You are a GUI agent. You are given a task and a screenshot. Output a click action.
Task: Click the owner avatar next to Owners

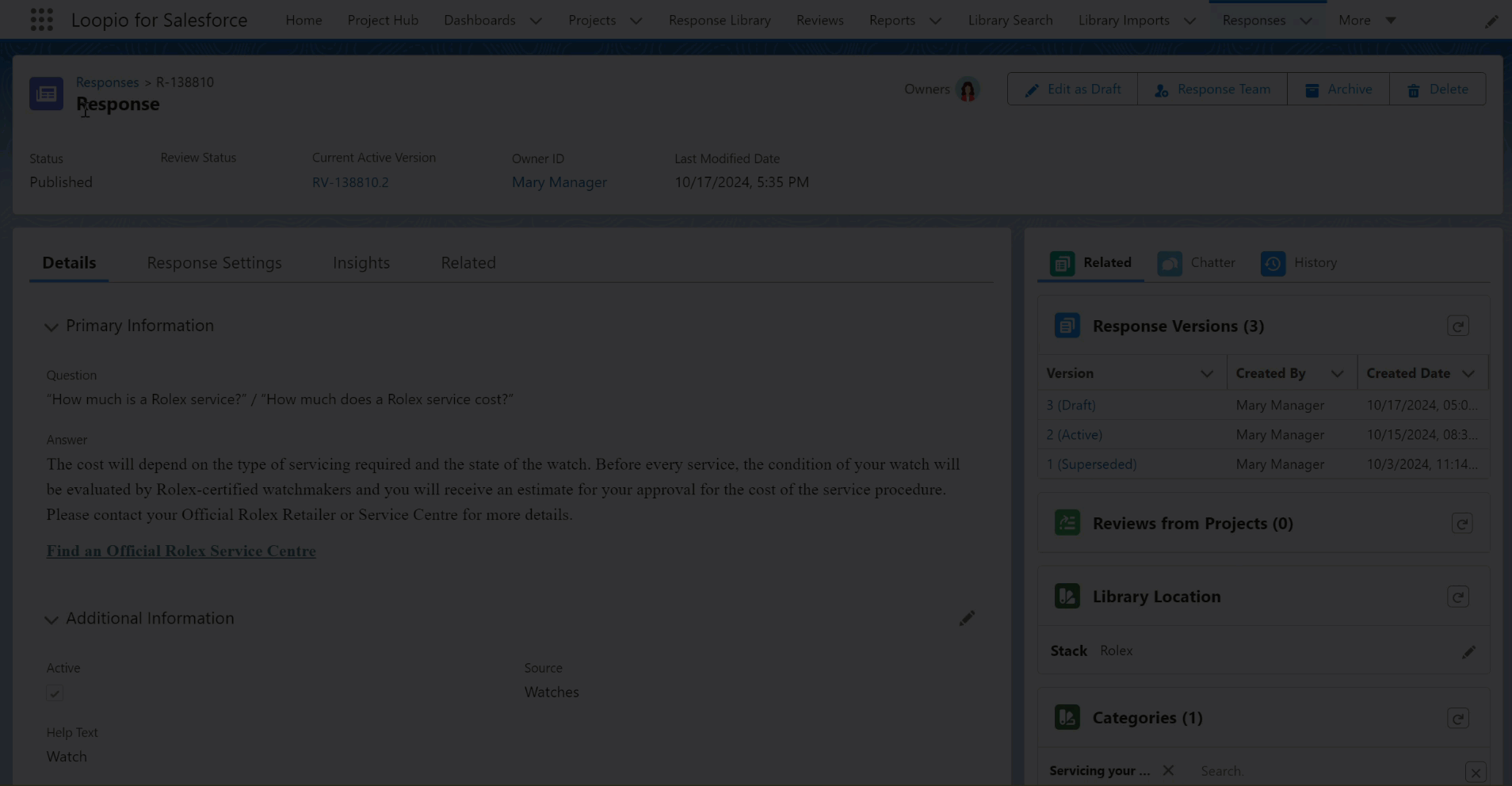point(967,90)
